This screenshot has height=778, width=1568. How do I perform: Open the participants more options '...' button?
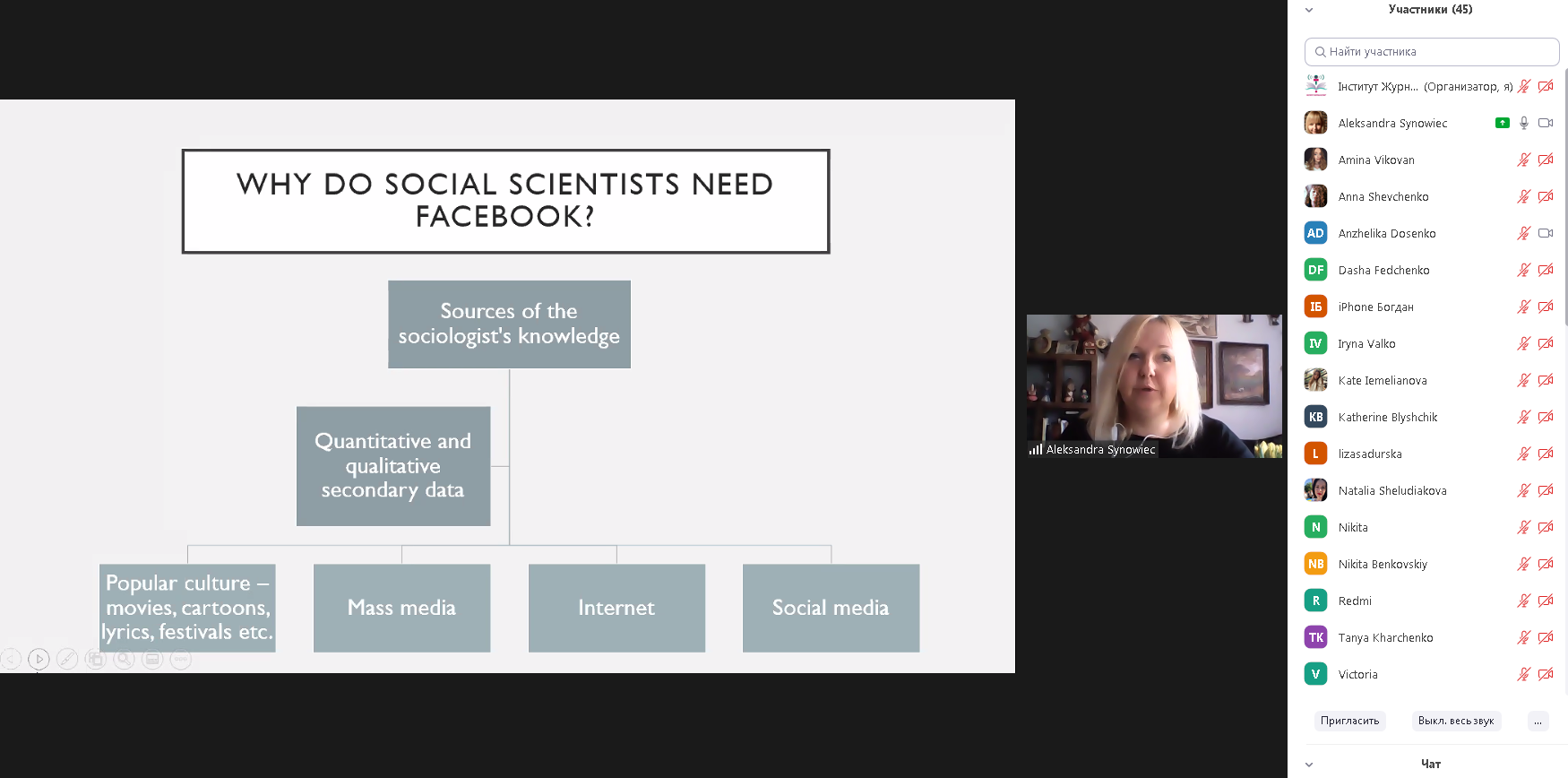[1538, 721]
